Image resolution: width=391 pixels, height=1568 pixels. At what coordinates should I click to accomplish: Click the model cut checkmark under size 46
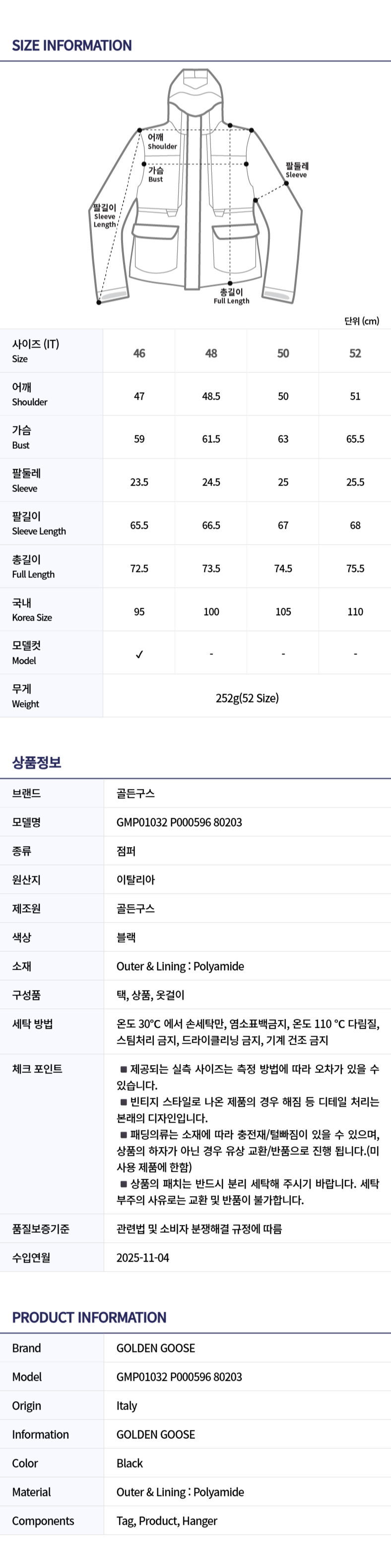click(x=139, y=654)
